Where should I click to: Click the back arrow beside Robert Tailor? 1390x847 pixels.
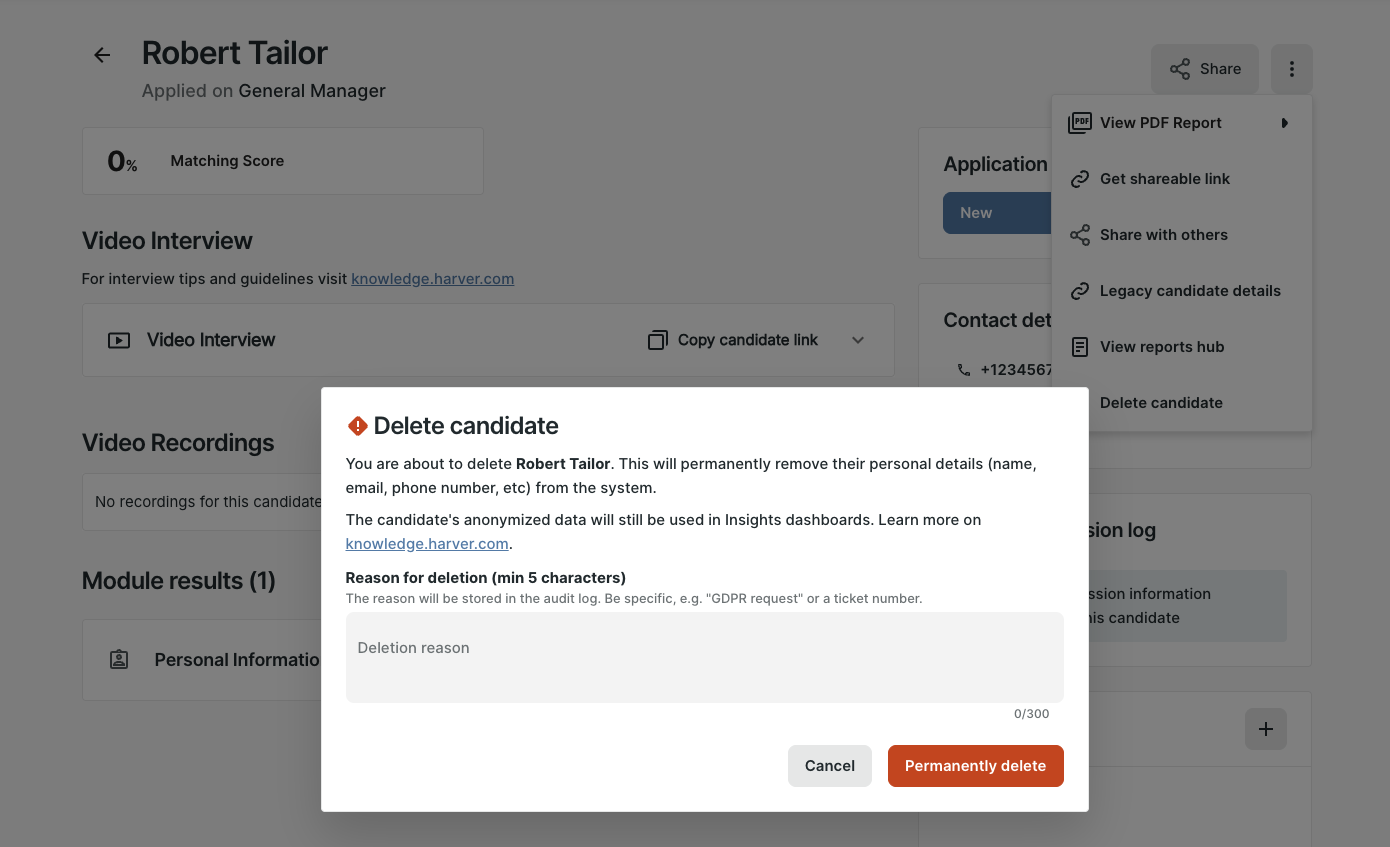coord(102,55)
